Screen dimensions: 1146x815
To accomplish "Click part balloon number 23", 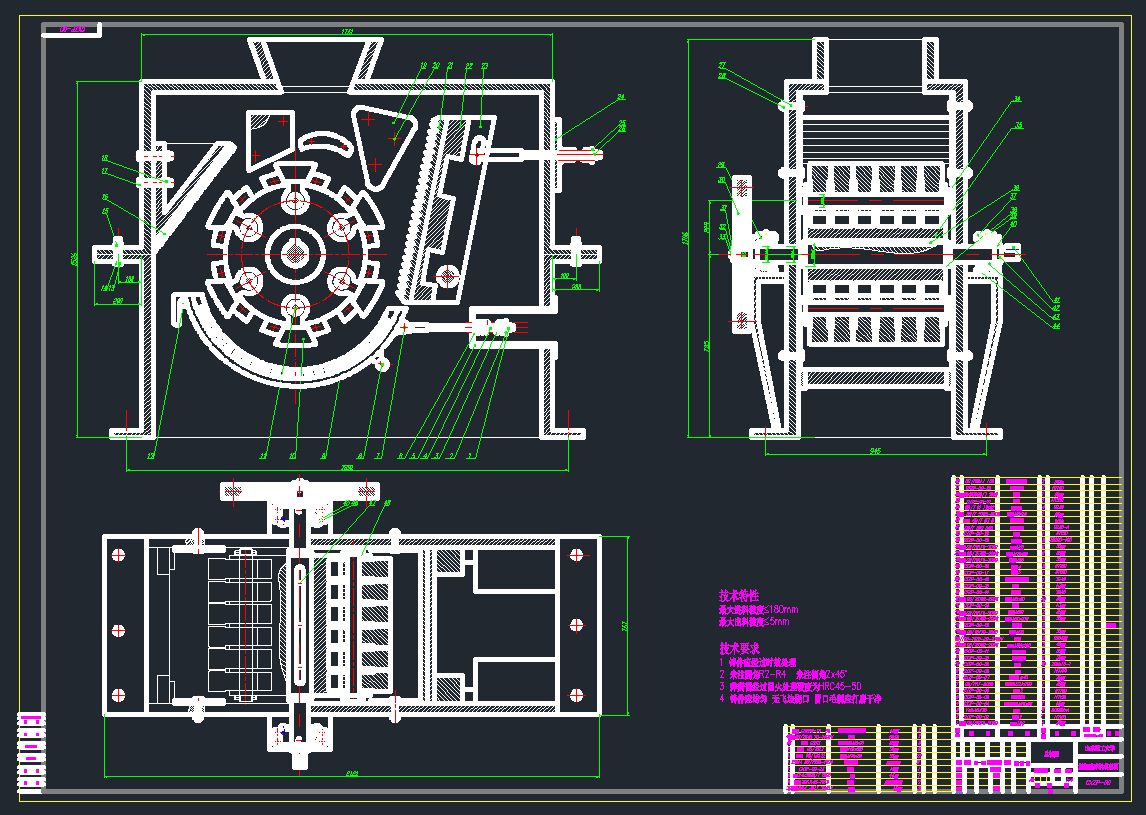I will point(484,67).
